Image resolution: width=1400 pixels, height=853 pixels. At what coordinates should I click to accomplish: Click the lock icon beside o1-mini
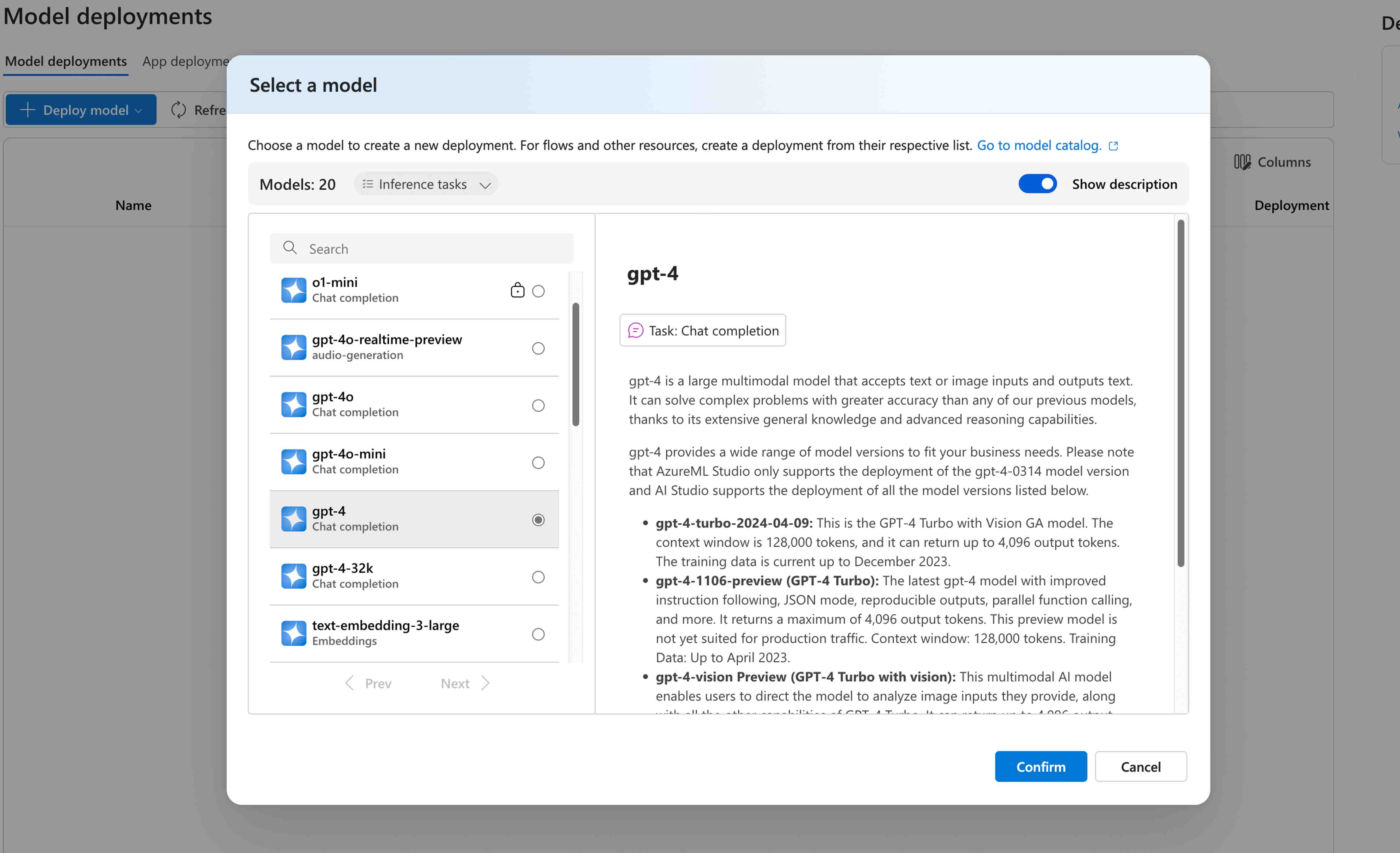[x=517, y=290]
